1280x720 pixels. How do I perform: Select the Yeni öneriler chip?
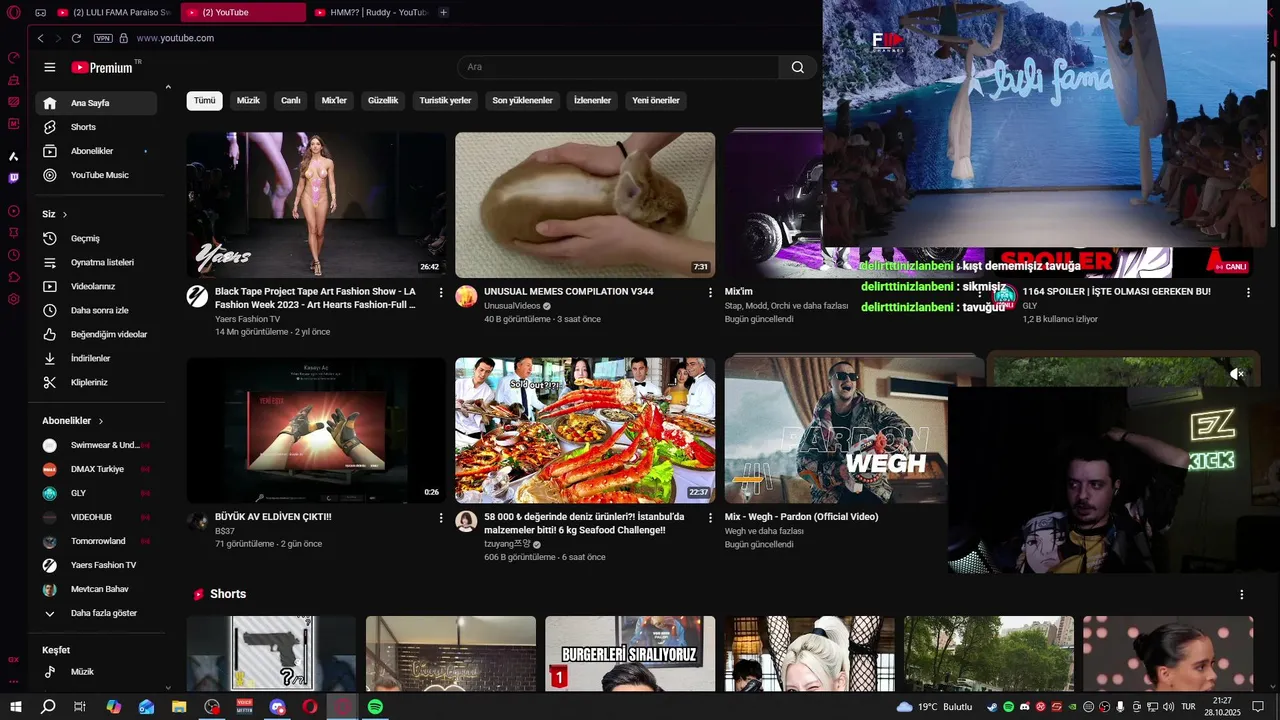click(656, 100)
